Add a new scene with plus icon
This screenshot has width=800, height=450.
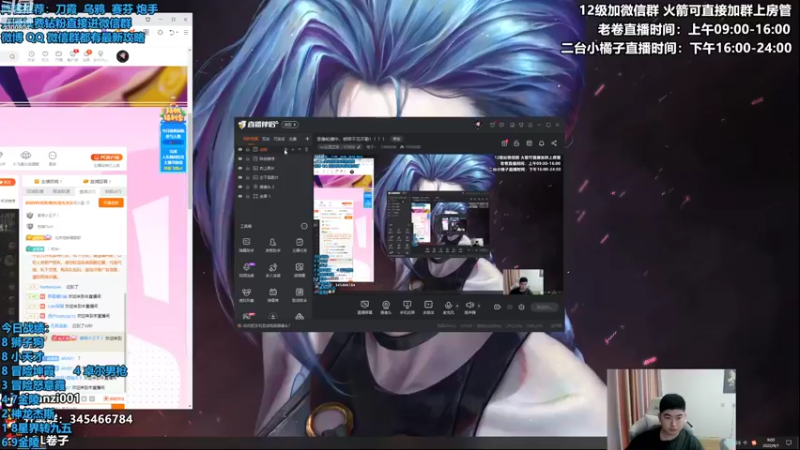[x=307, y=139]
